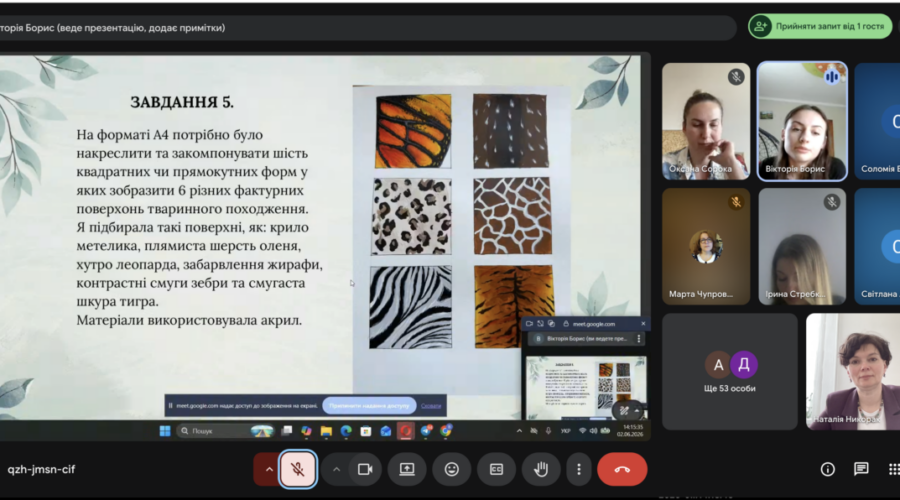Expand hidden tray icons chevron
This screenshot has width=900, height=500.
(x=519, y=431)
